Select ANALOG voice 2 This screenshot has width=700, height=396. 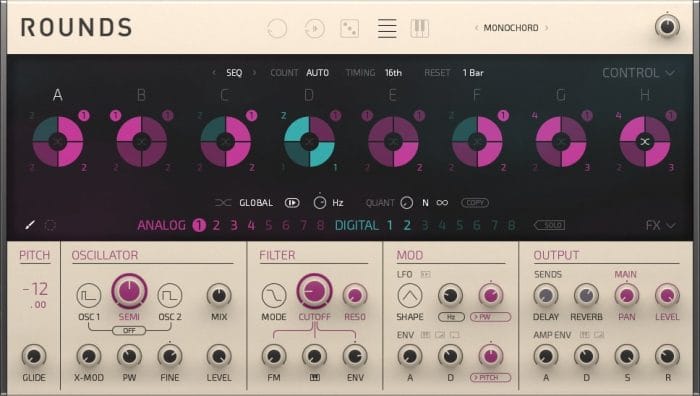216,225
